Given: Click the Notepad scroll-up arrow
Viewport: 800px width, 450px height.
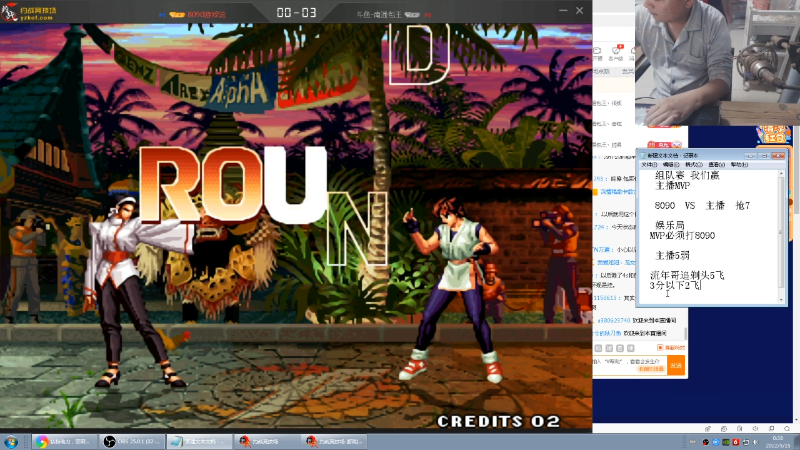Looking at the screenshot, I should 781,174.
